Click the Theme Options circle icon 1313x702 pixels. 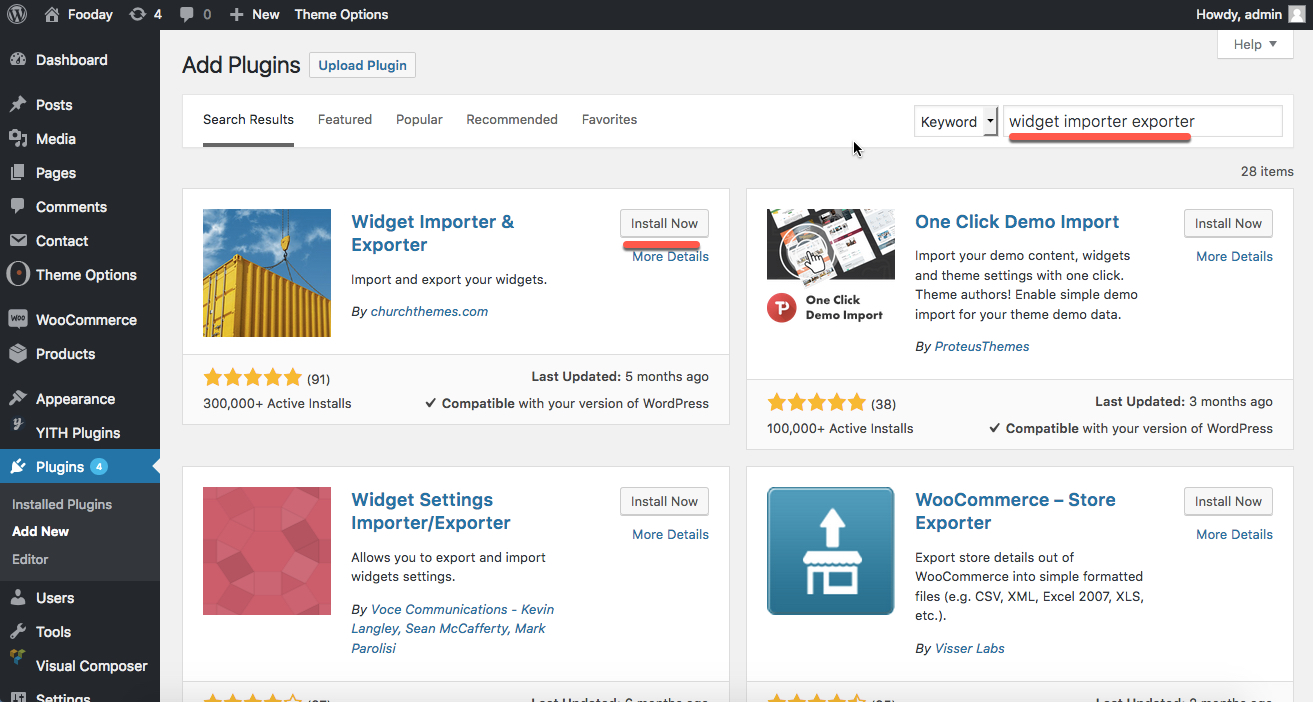point(17,275)
